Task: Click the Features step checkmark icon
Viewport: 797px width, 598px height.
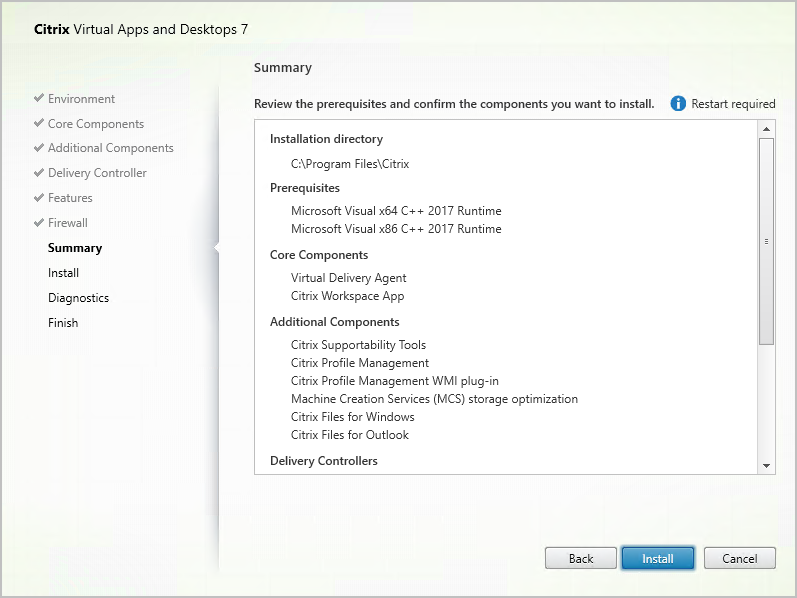Action: (38, 198)
